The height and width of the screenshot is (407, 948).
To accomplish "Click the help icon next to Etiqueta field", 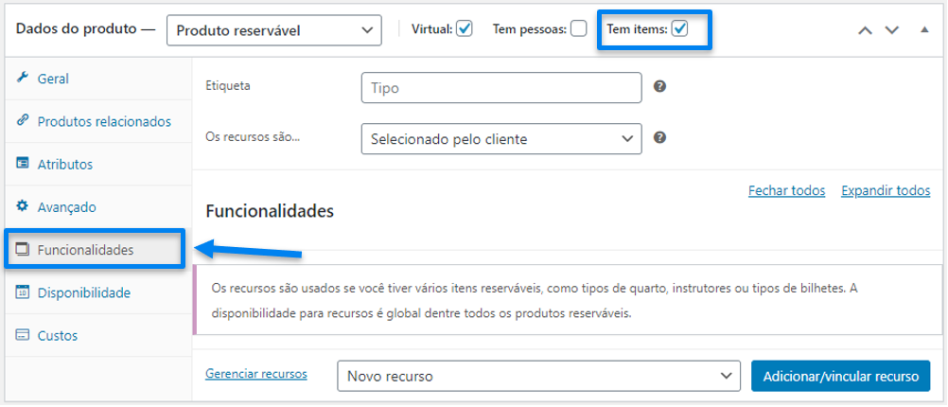I will (660, 87).
